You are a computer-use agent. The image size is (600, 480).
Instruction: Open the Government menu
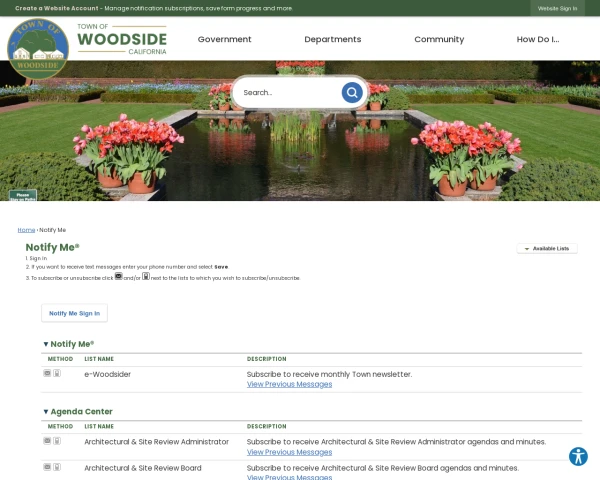pos(225,39)
